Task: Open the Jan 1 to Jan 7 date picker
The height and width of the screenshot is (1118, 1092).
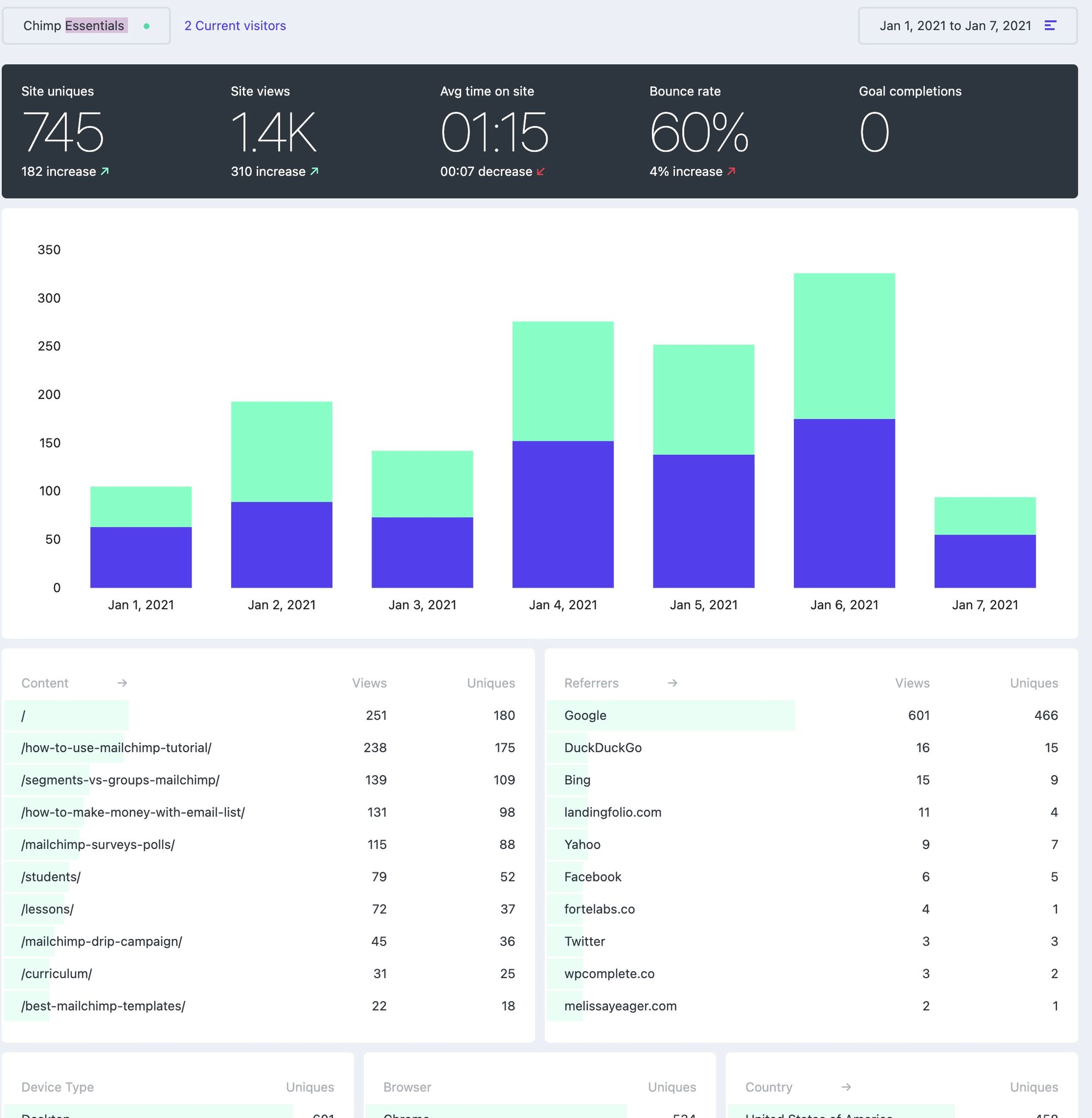Action: click(x=955, y=26)
